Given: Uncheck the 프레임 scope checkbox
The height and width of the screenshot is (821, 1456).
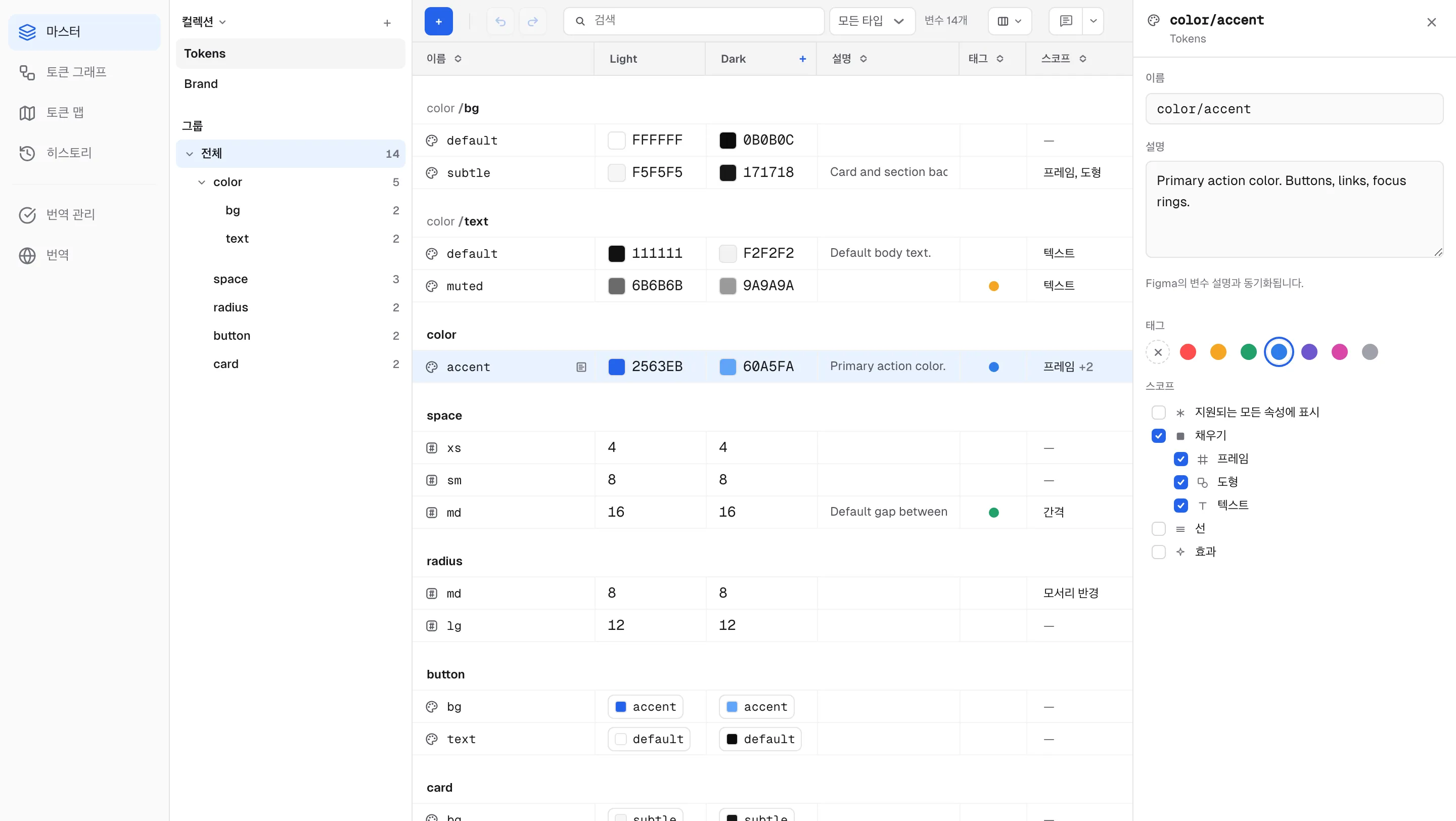Looking at the screenshot, I should [x=1181, y=459].
